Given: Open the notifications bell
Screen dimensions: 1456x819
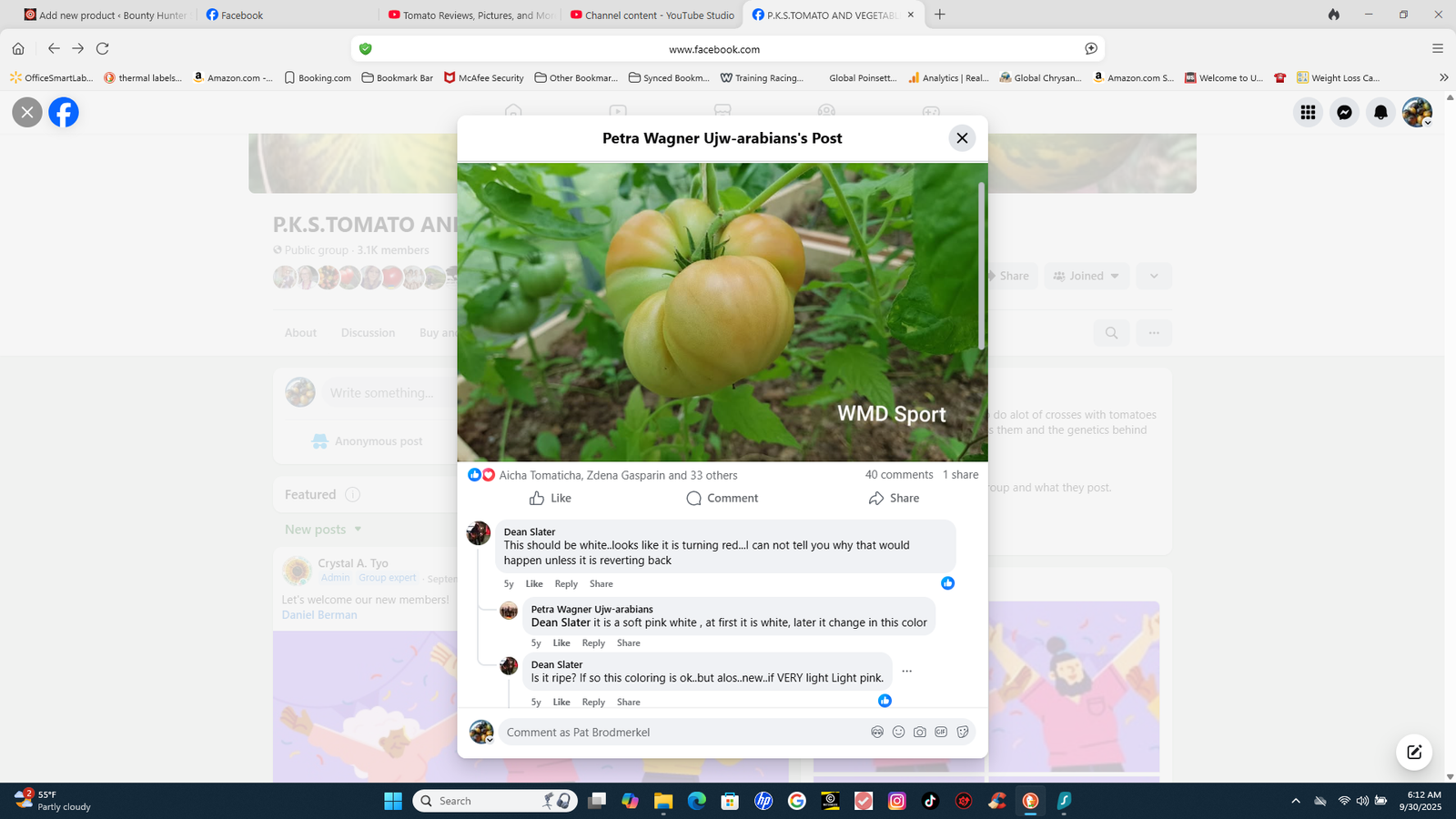Looking at the screenshot, I should [1380, 112].
